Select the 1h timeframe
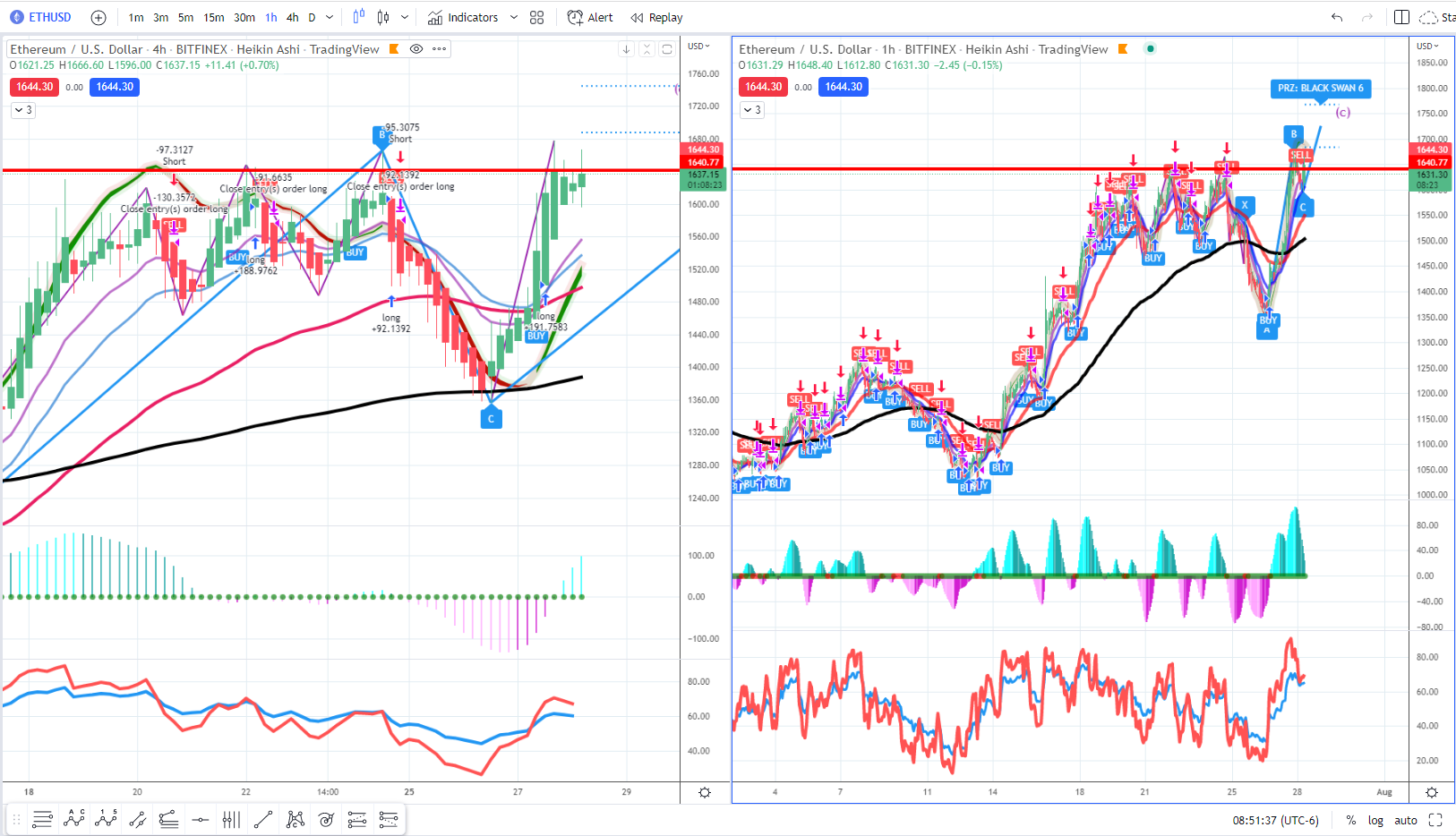This screenshot has height=836, width=1456. 270,18
